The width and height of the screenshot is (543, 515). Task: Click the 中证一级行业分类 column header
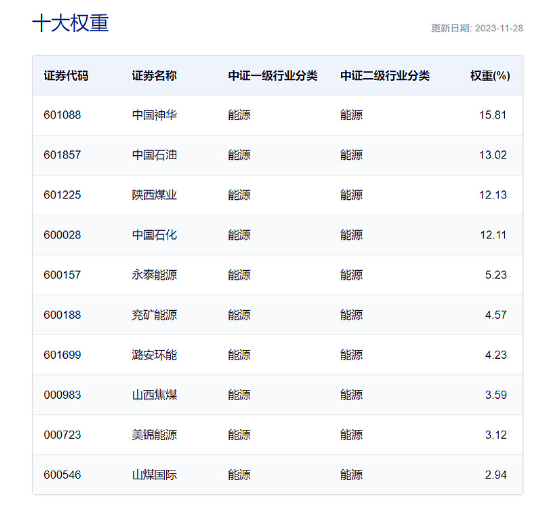pyautogui.click(x=273, y=76)
